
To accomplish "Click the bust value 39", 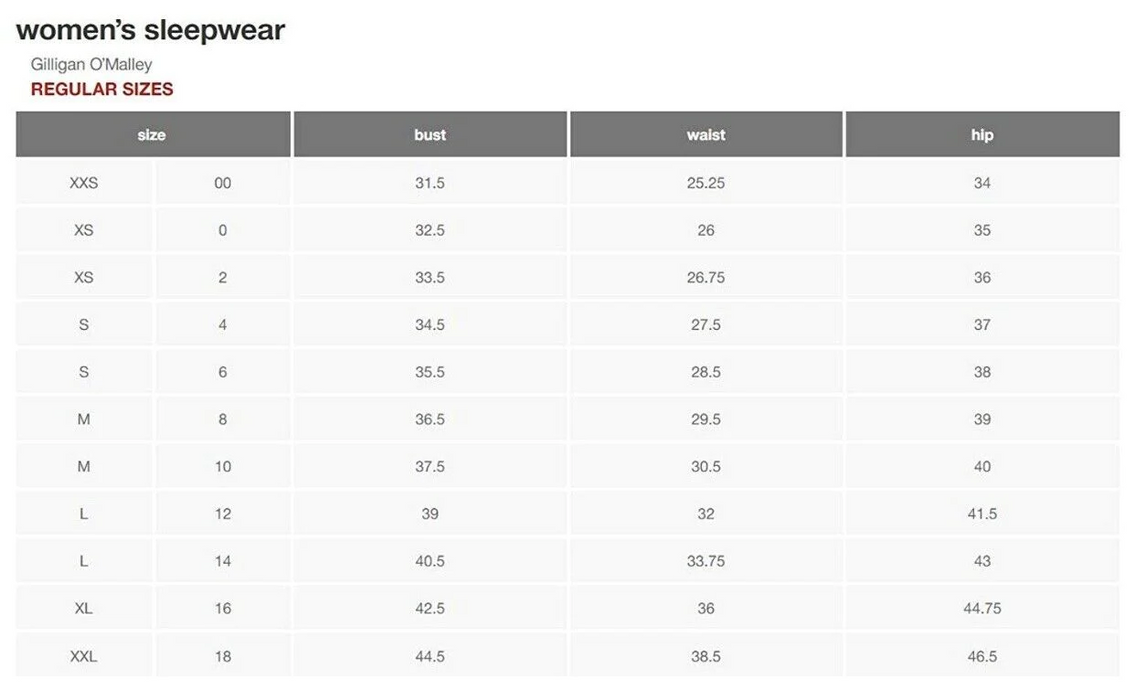I will tap(430, 514).
